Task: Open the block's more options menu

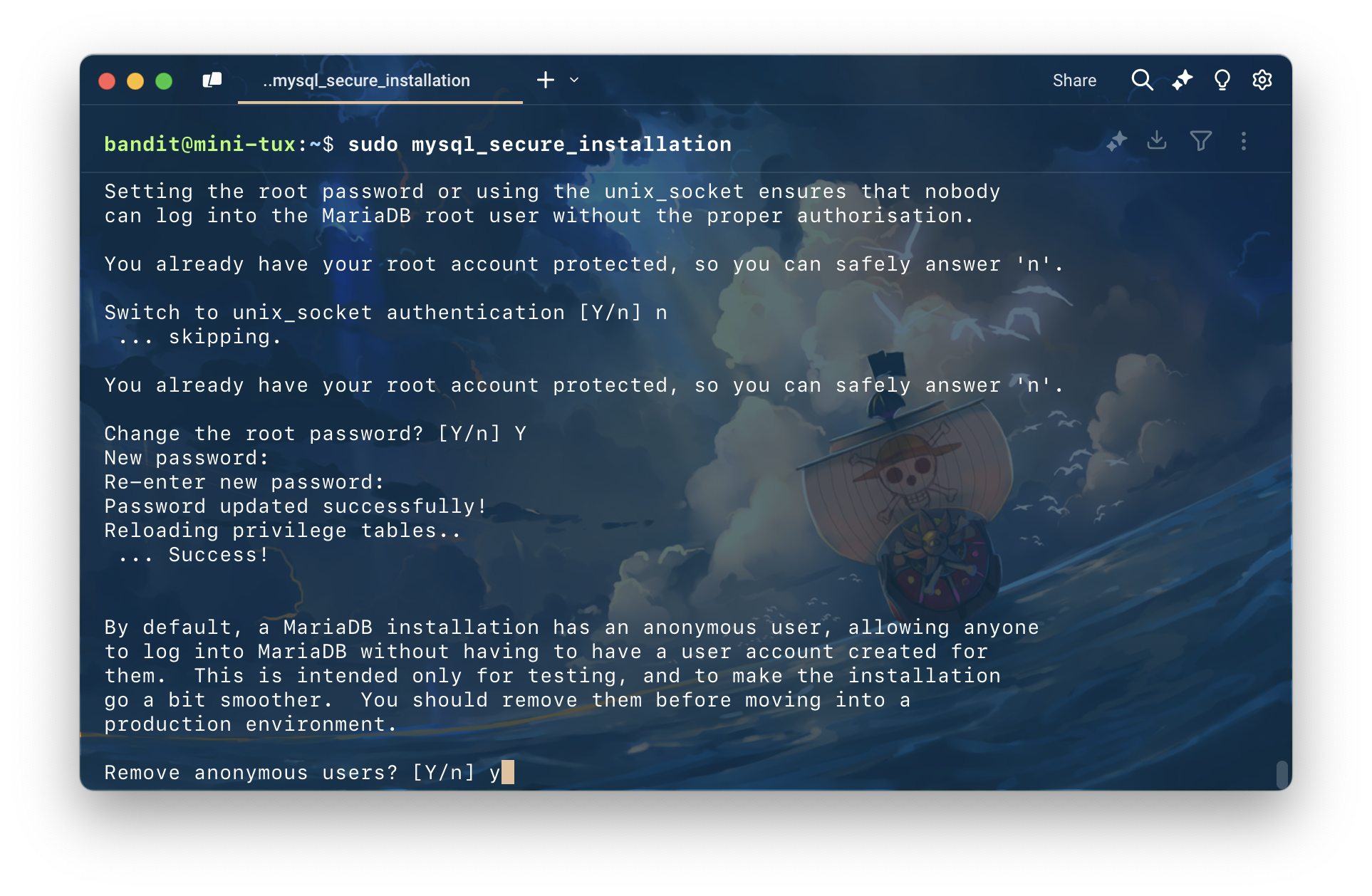Action: (x=1244, y=141)
